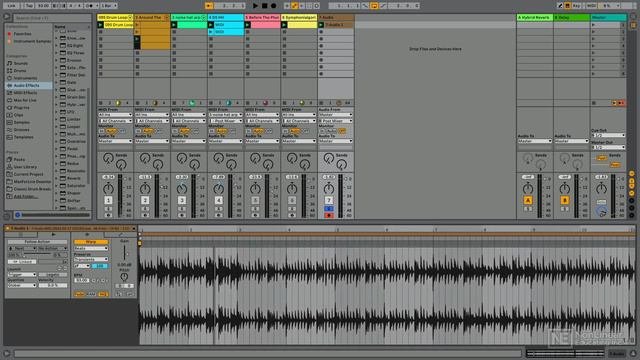640x360 pixels.
Task: Click the Sounds category icon in browser
Action: pos(9,63)
